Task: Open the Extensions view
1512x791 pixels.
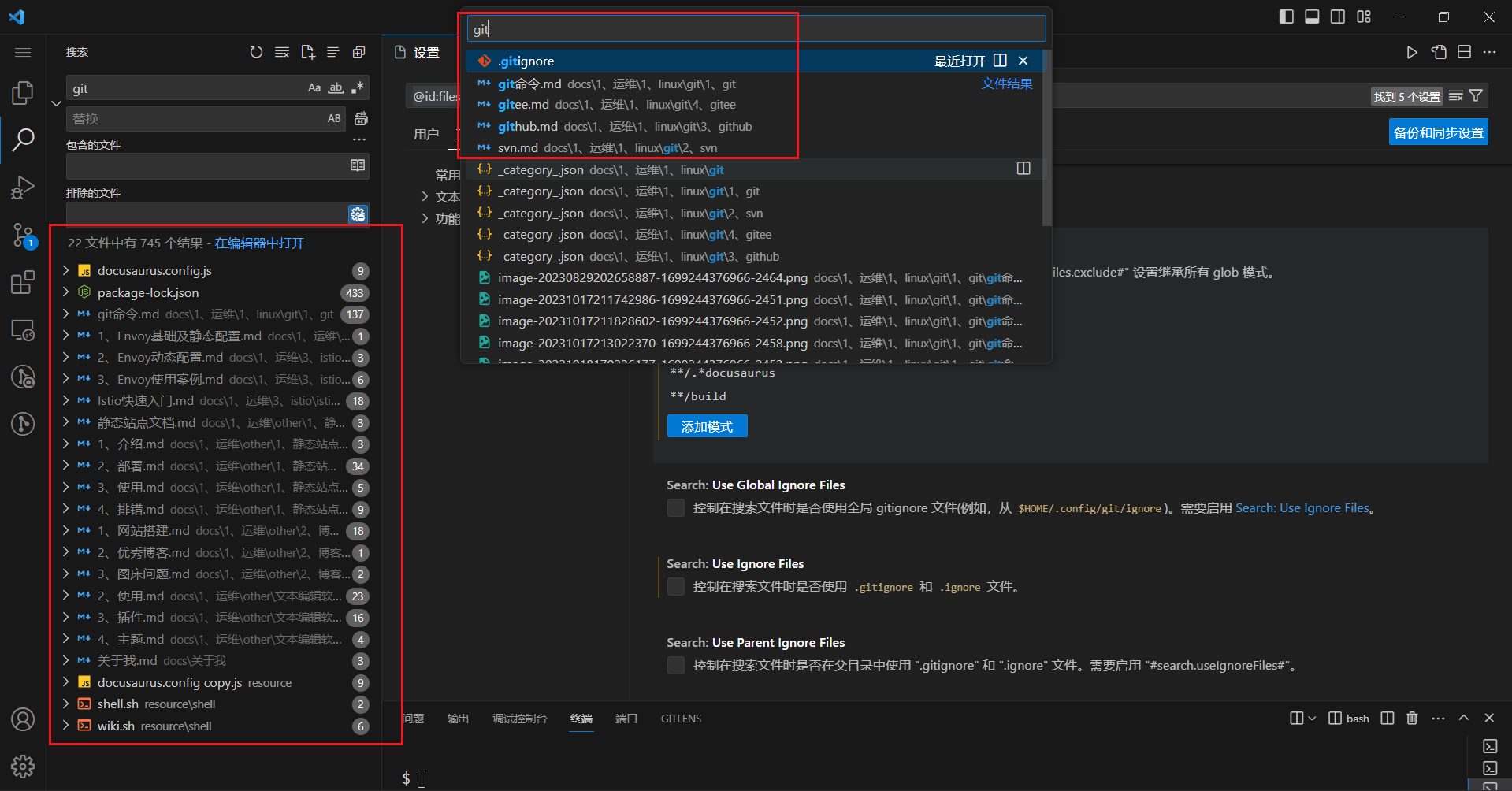Action: click(23, 282)
